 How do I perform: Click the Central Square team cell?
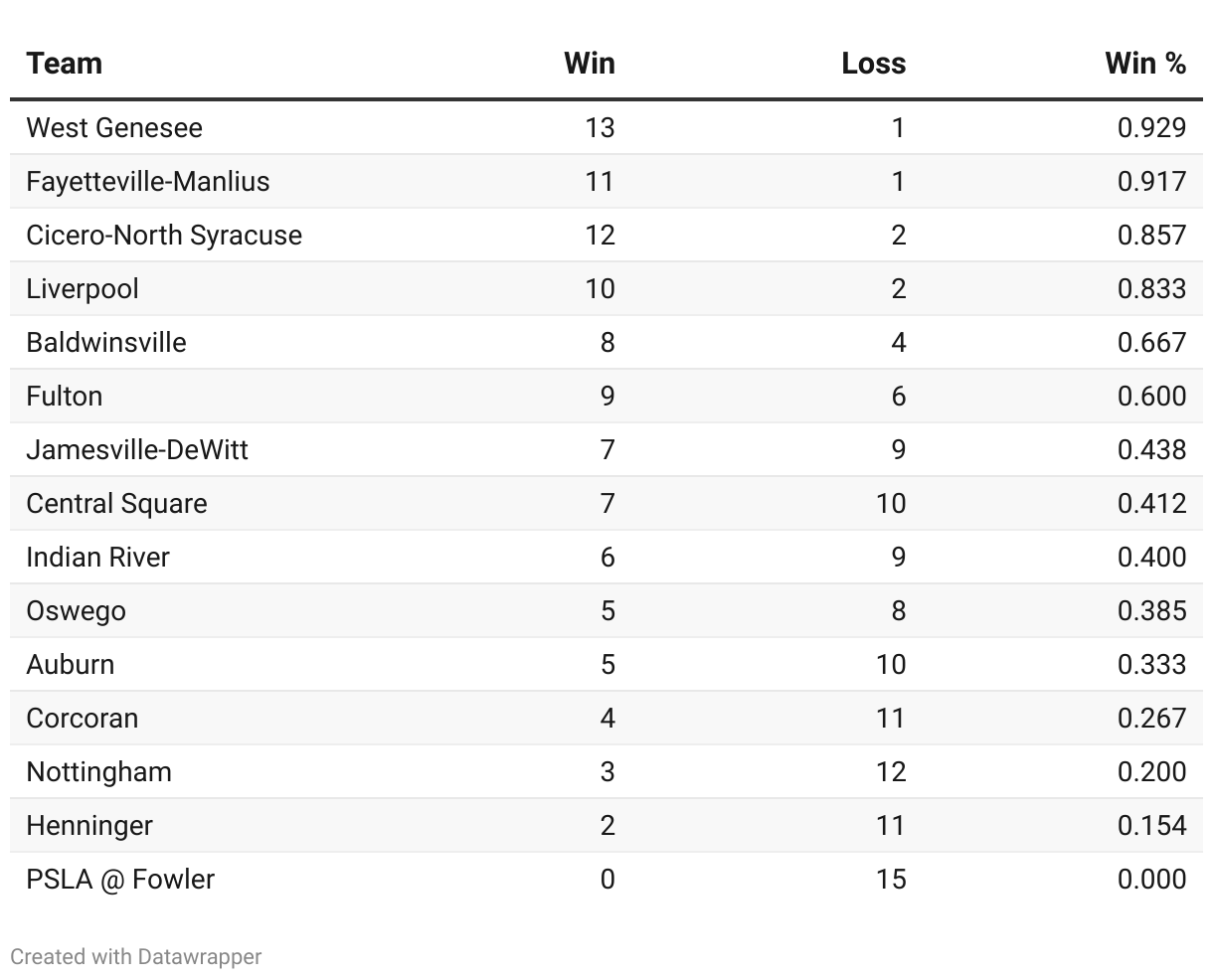pos(116,504)
